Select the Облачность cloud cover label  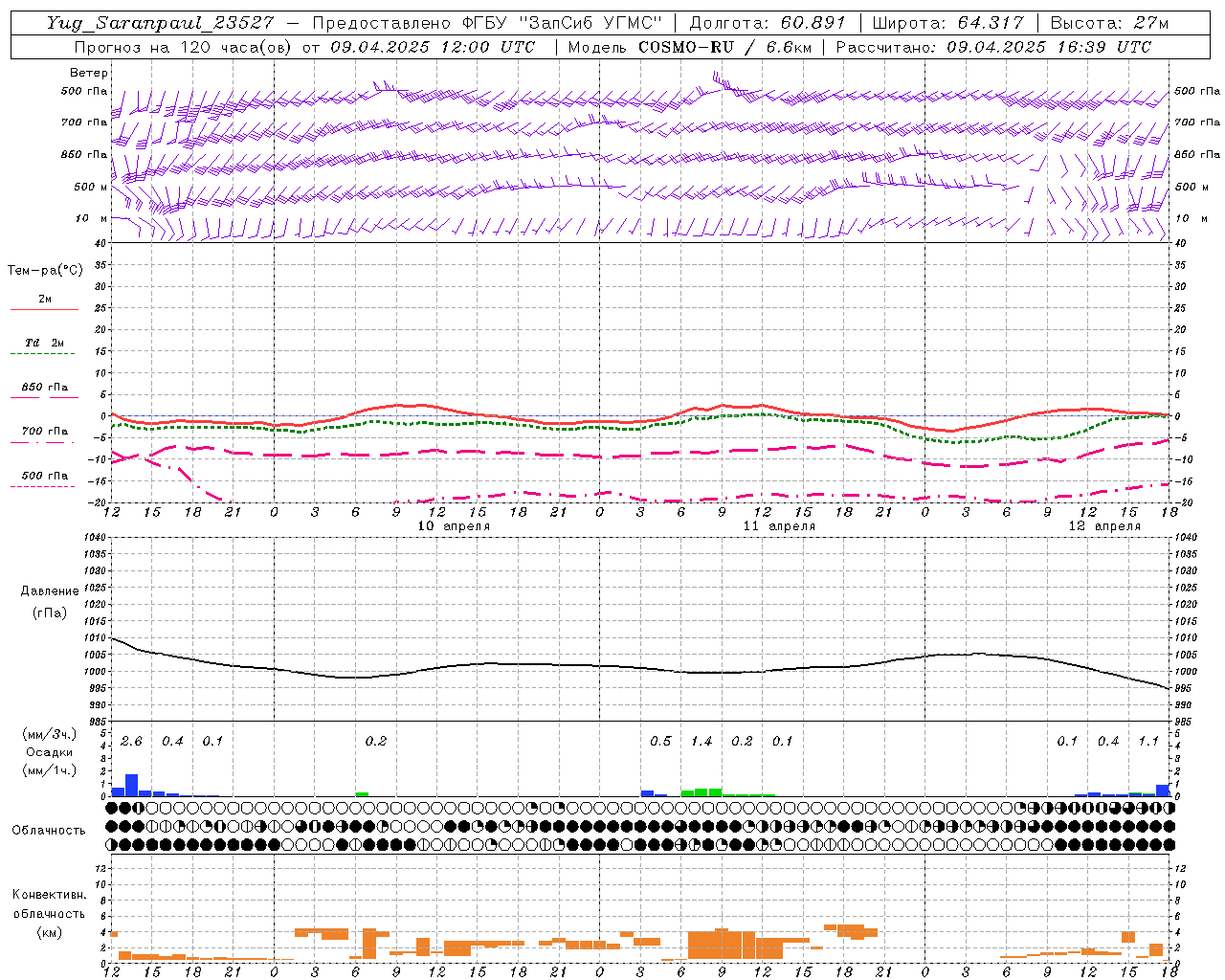[49, 831]
